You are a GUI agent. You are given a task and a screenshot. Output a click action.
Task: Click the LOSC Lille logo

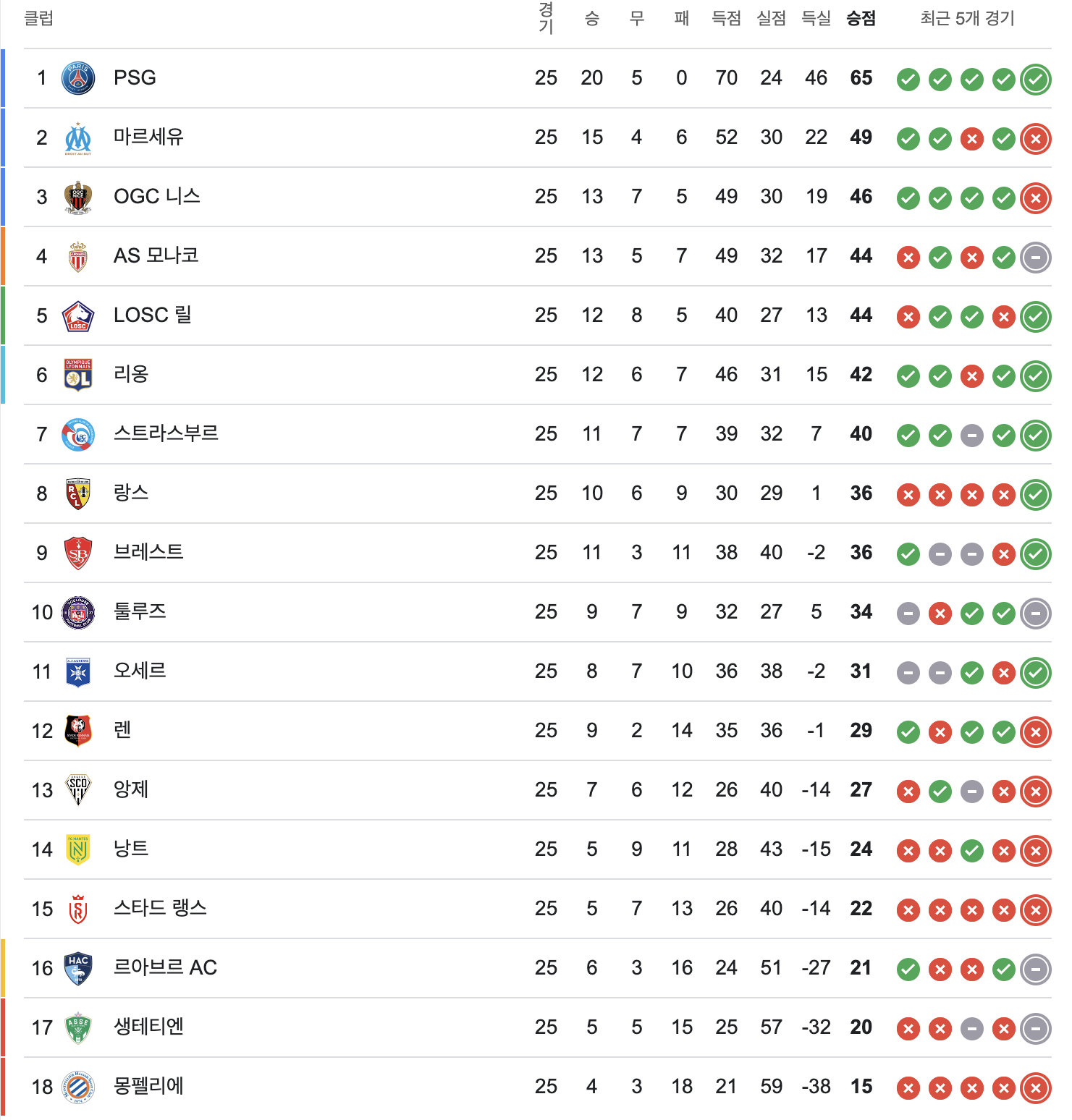tap(78, 315)
